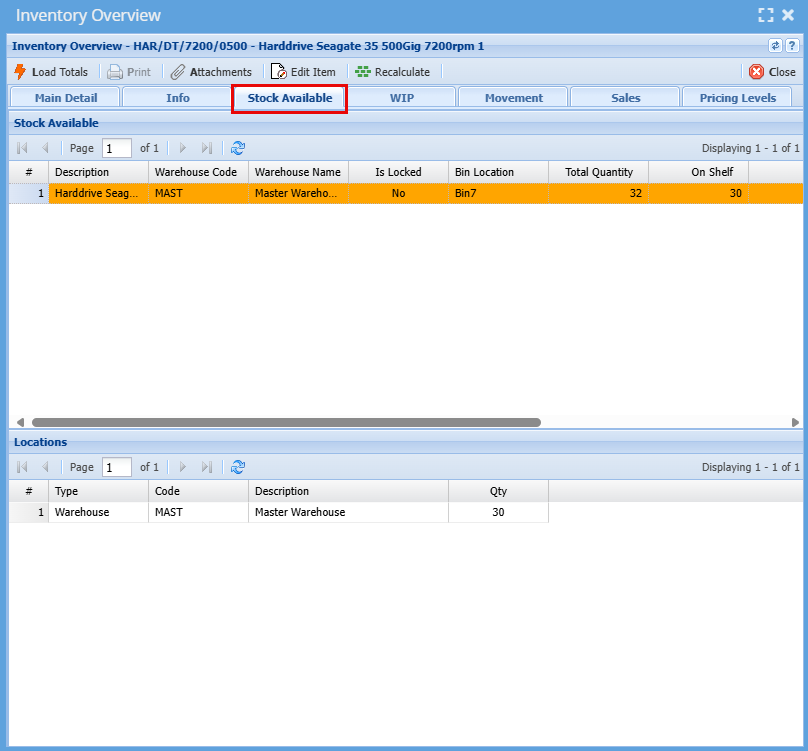This screenshot has height=751, width=808.
Task: Click the horizontal scrollbar in Stock Available
Action: coord(286,422)
